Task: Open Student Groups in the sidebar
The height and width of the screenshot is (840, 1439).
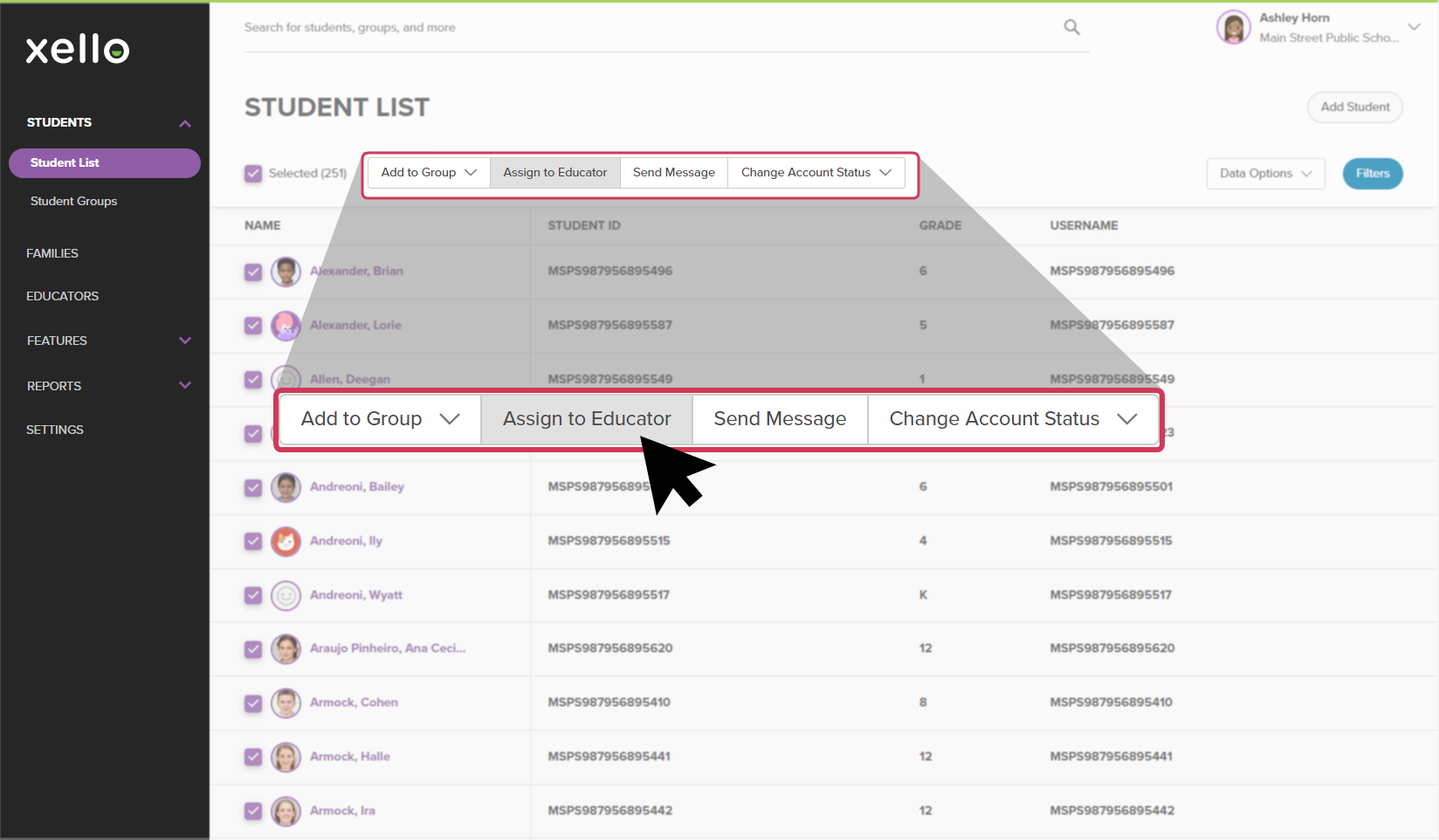Action: point(73,202)
